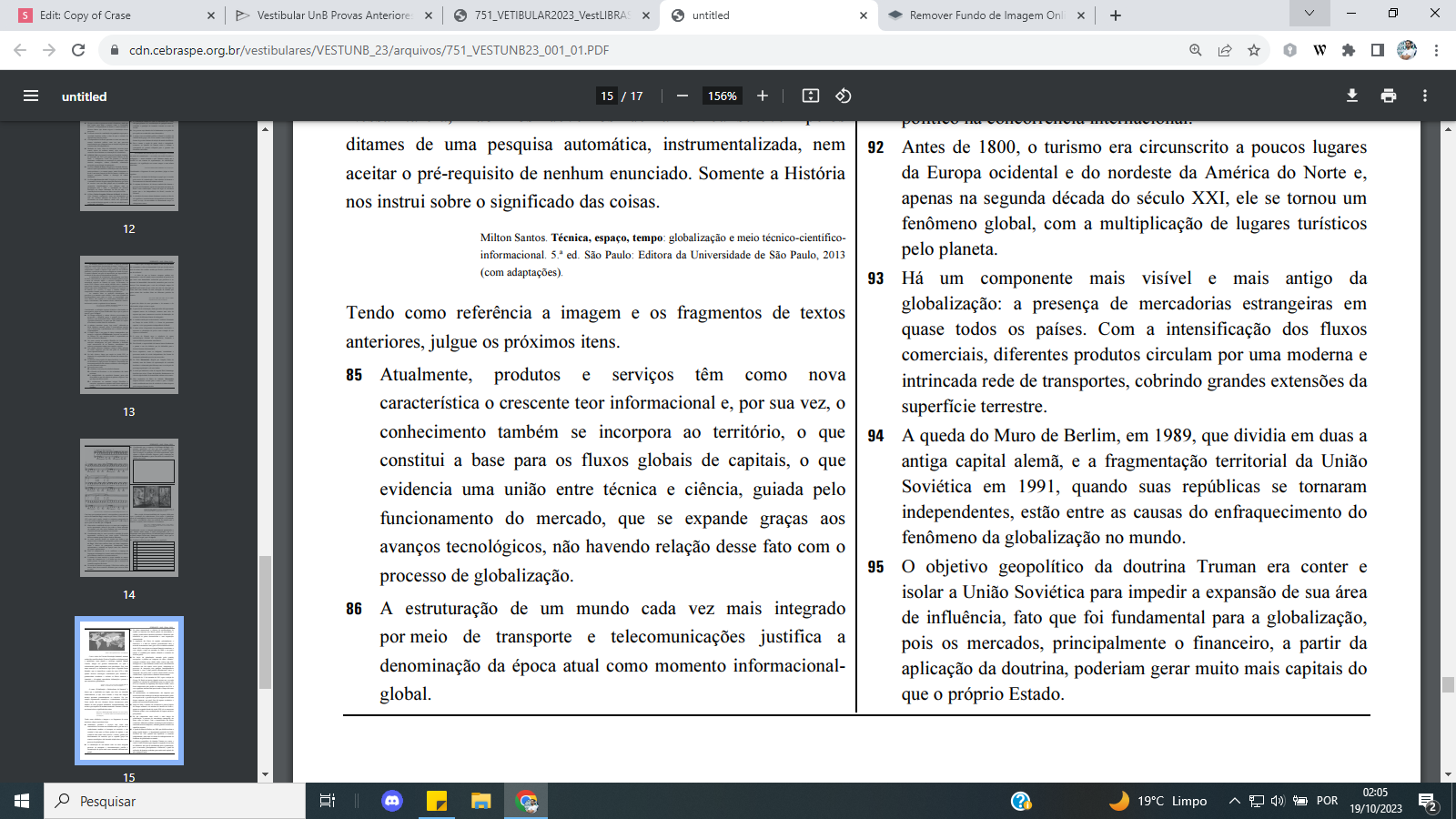Open Sticky Notes from taskbar
The width and height of the screenshot is (1456, 819).
tap(437, 801)
